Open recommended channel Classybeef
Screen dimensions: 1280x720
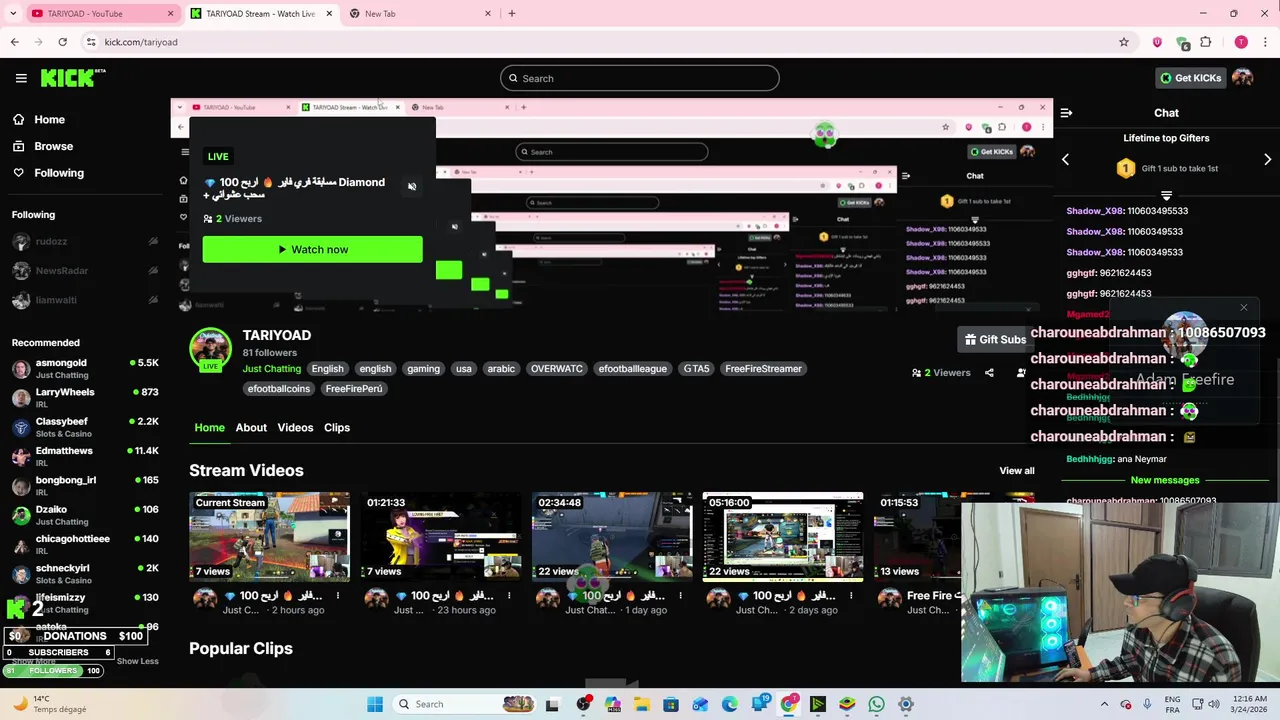85,427
